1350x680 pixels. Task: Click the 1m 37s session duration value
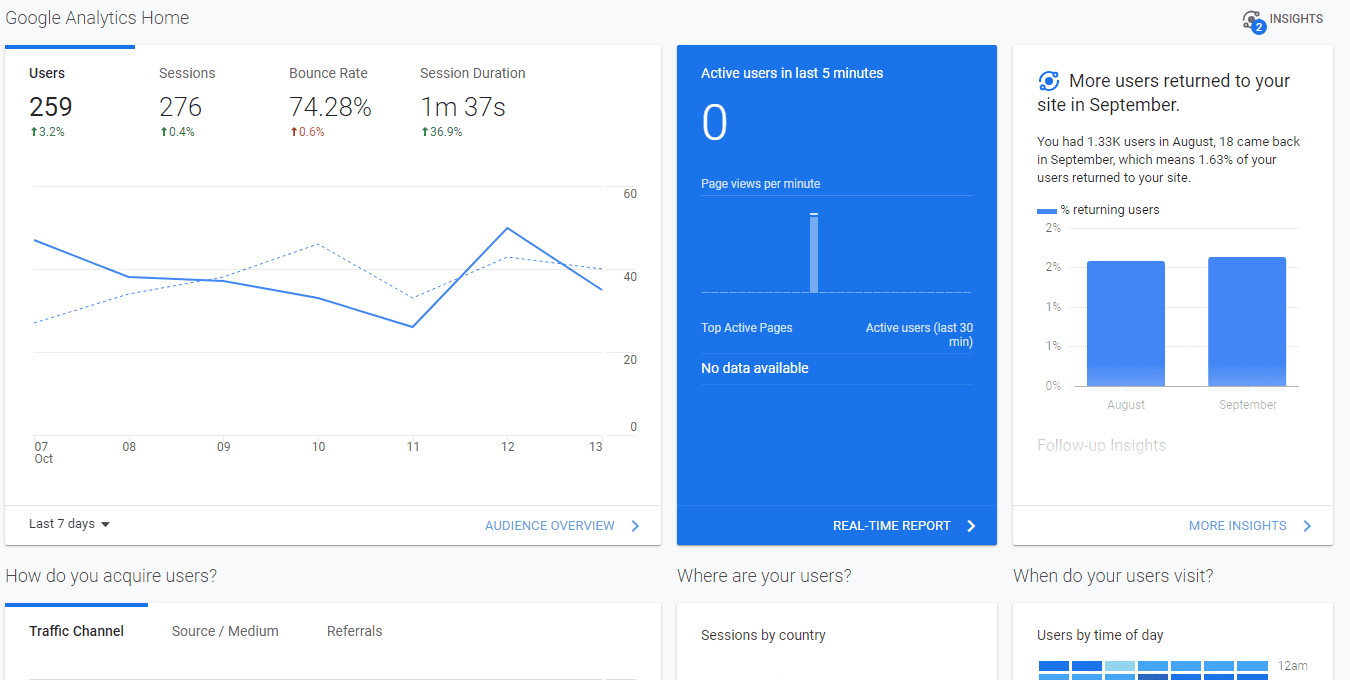pyautogui.click(x=463, y=107)
